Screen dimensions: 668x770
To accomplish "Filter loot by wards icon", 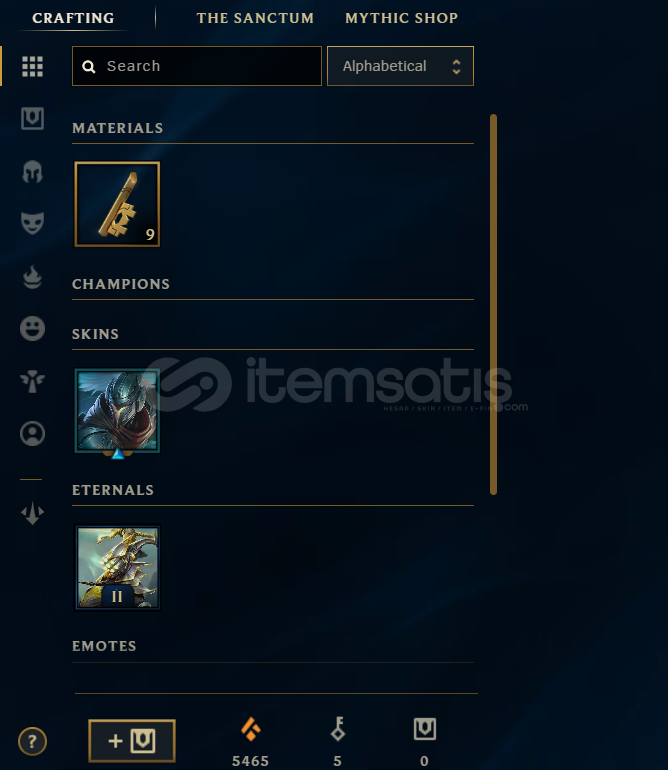I will pos(32,382).
